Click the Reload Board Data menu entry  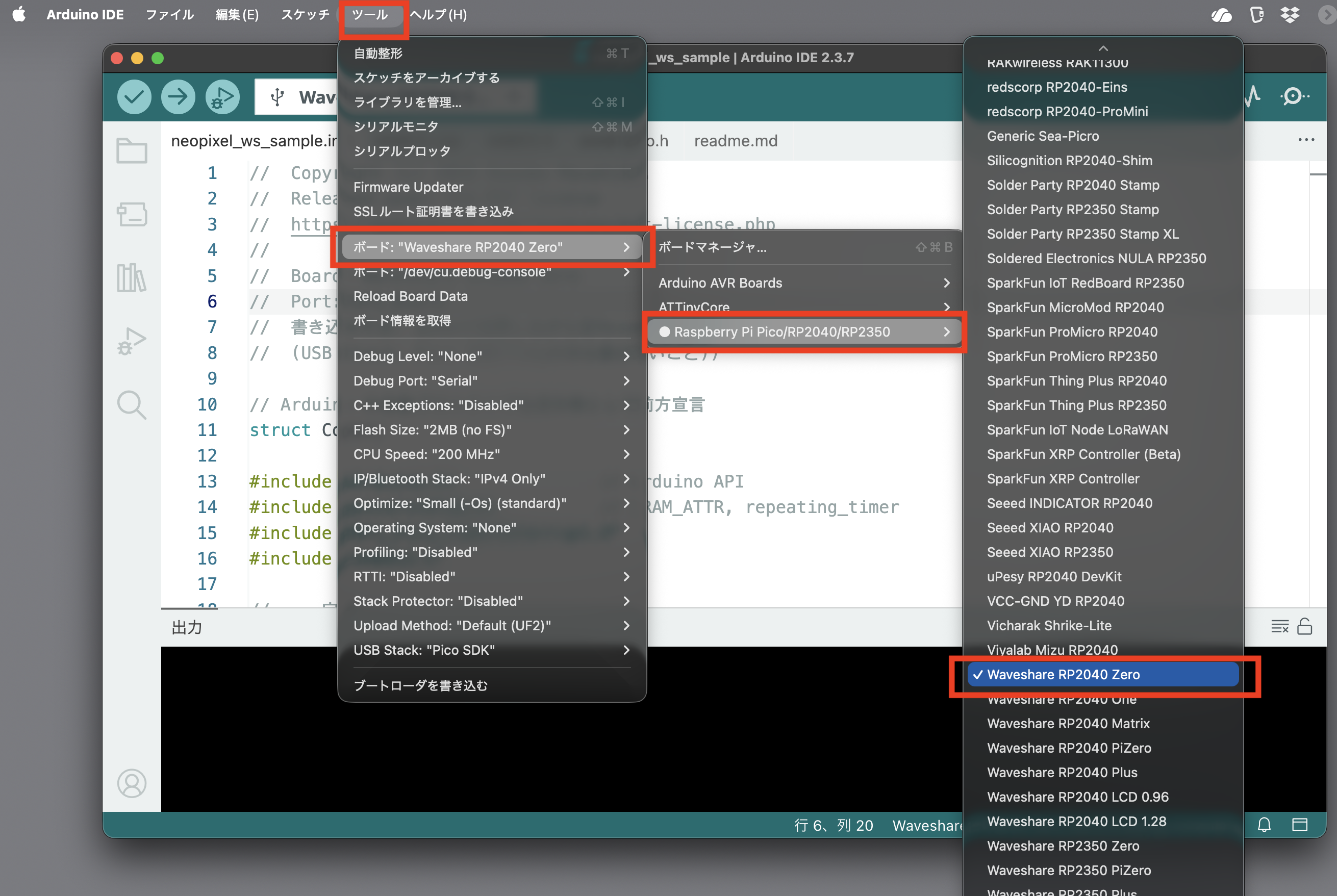[411, 296]
